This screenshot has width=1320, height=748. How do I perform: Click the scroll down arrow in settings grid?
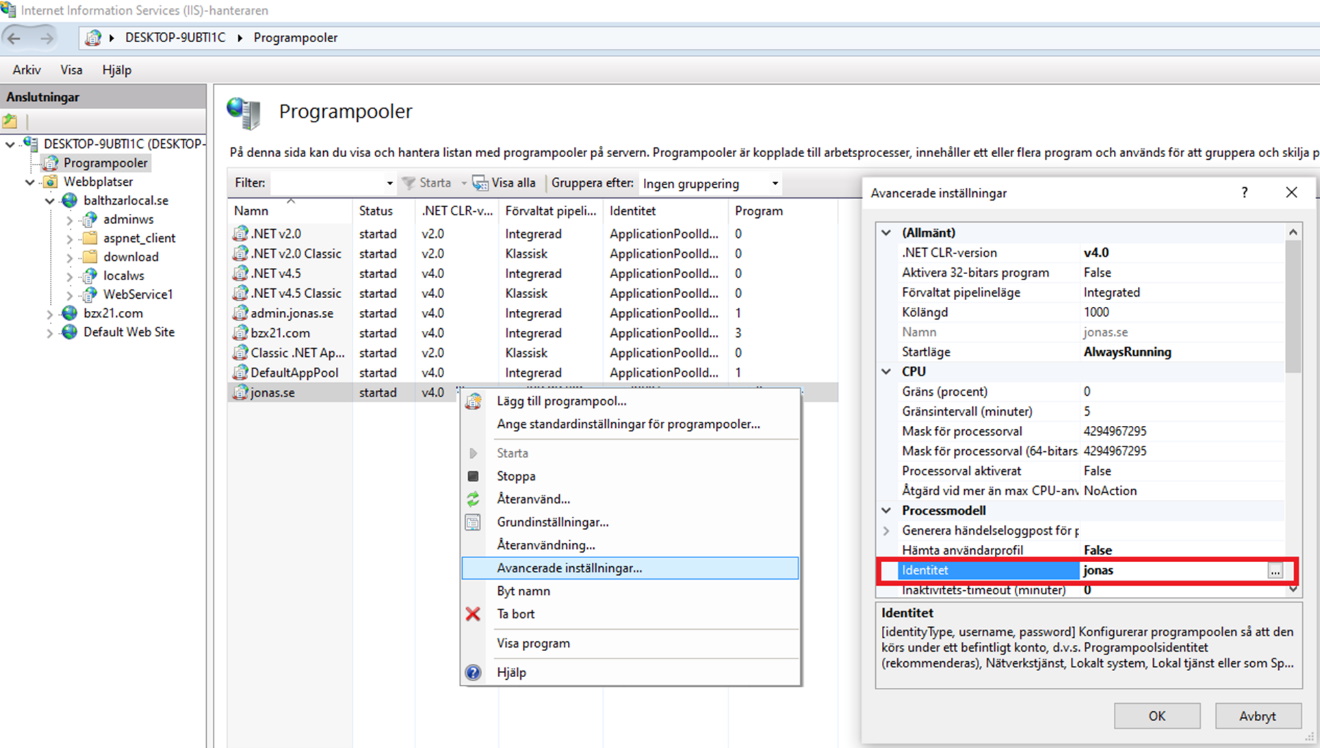pyautogui.click(x=1293, y=589)
